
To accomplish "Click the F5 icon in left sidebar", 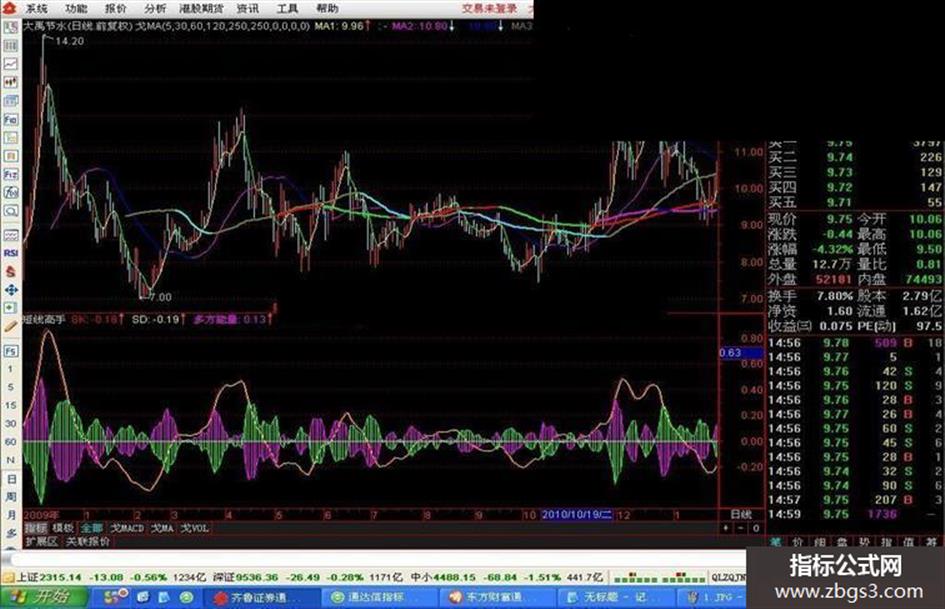I will [11, 351].
